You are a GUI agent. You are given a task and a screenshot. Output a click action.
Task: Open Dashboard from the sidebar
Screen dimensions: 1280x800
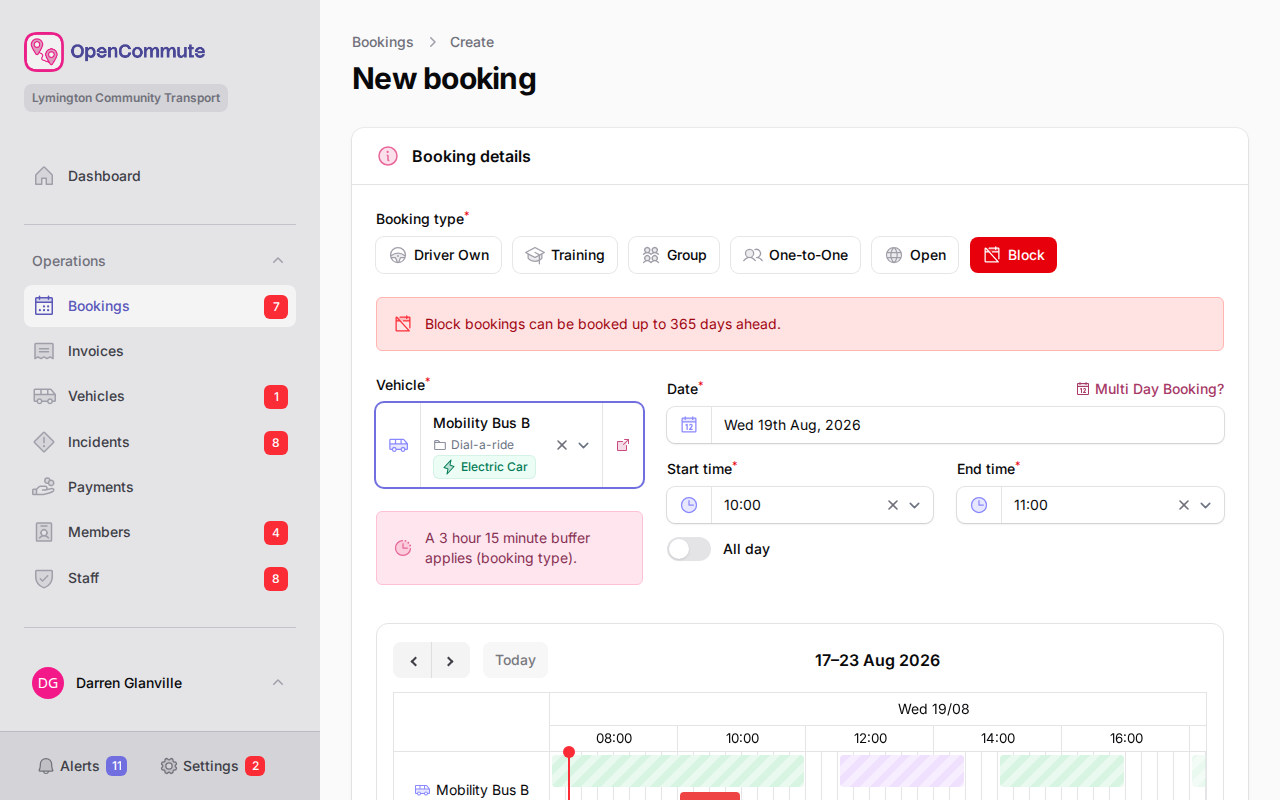pyautogui.click(x=160, y=176)
